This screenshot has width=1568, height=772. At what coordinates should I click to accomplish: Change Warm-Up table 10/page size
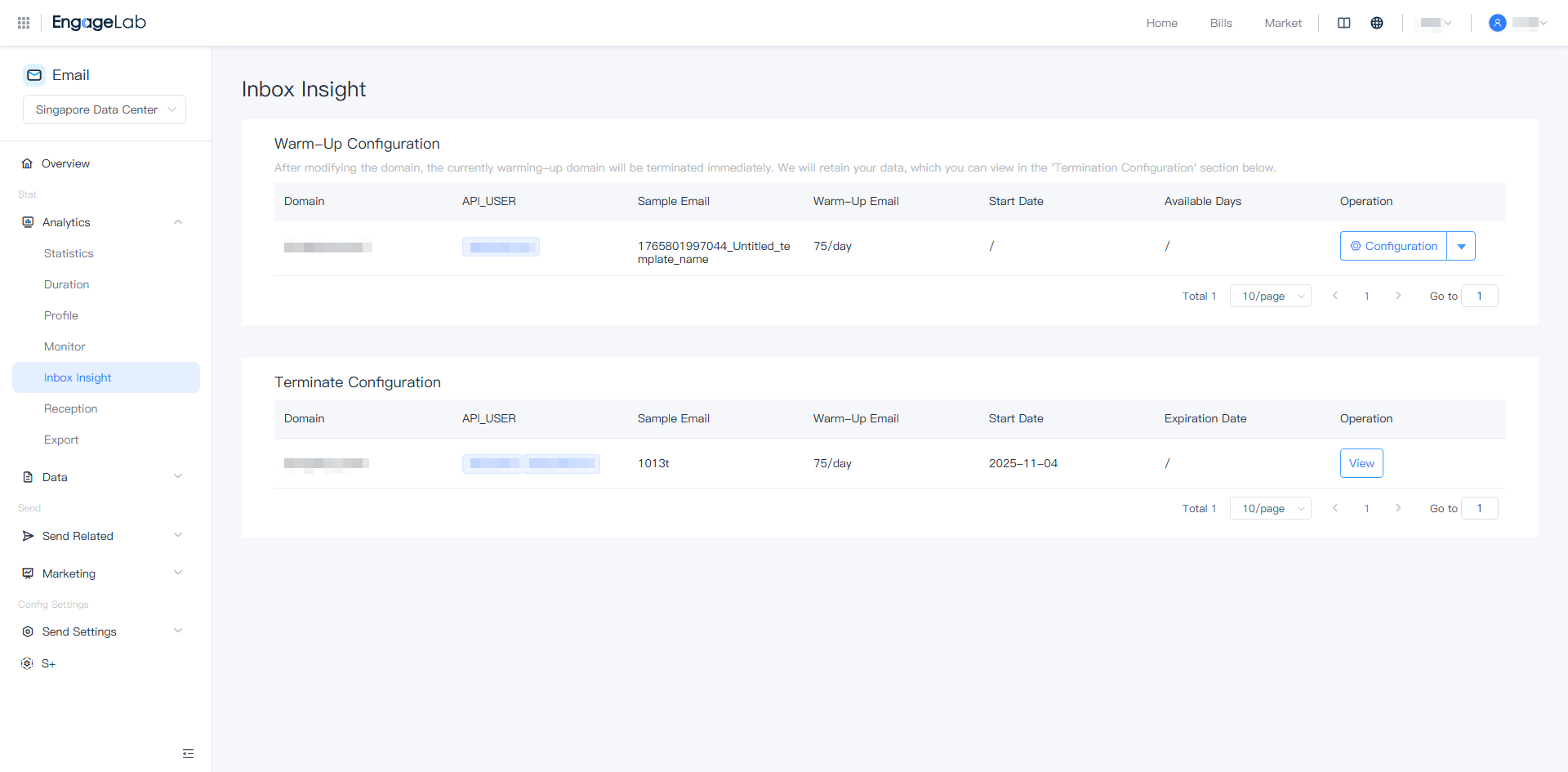click(1270, 296)
